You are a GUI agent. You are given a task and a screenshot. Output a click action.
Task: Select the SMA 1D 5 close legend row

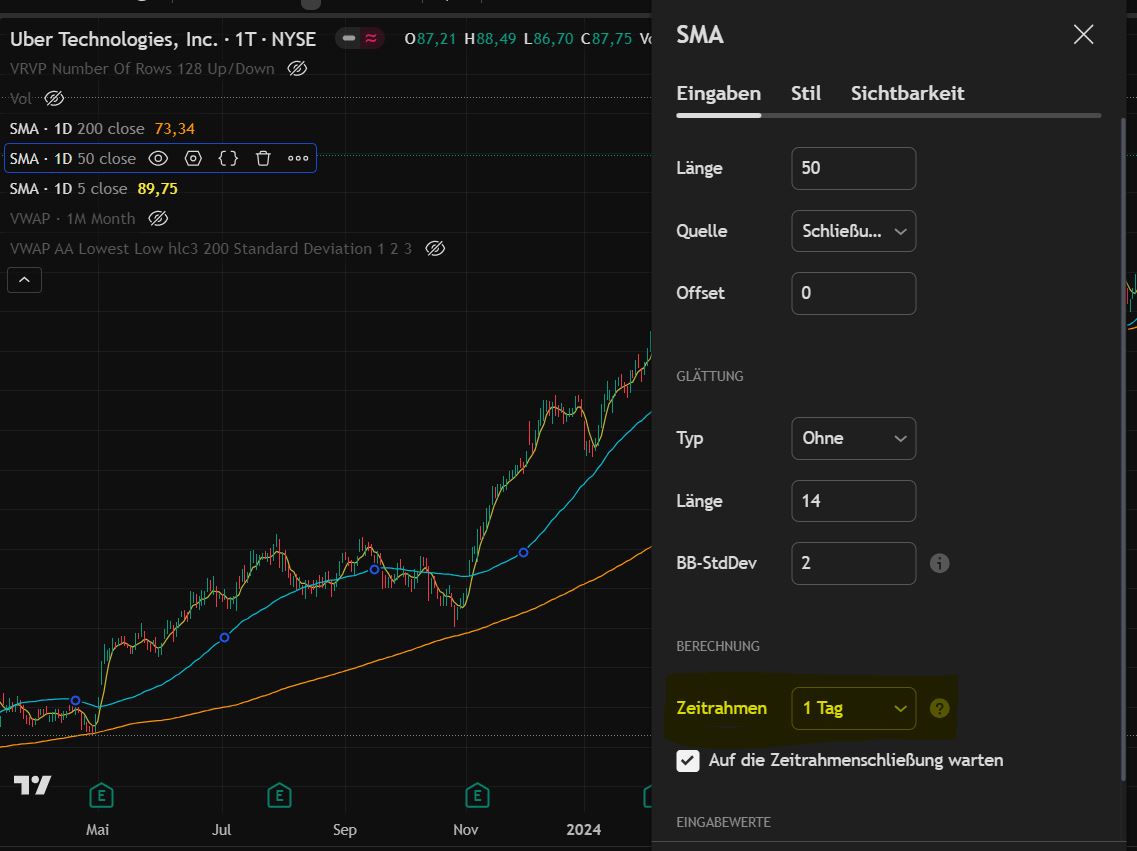pos(94,188)
